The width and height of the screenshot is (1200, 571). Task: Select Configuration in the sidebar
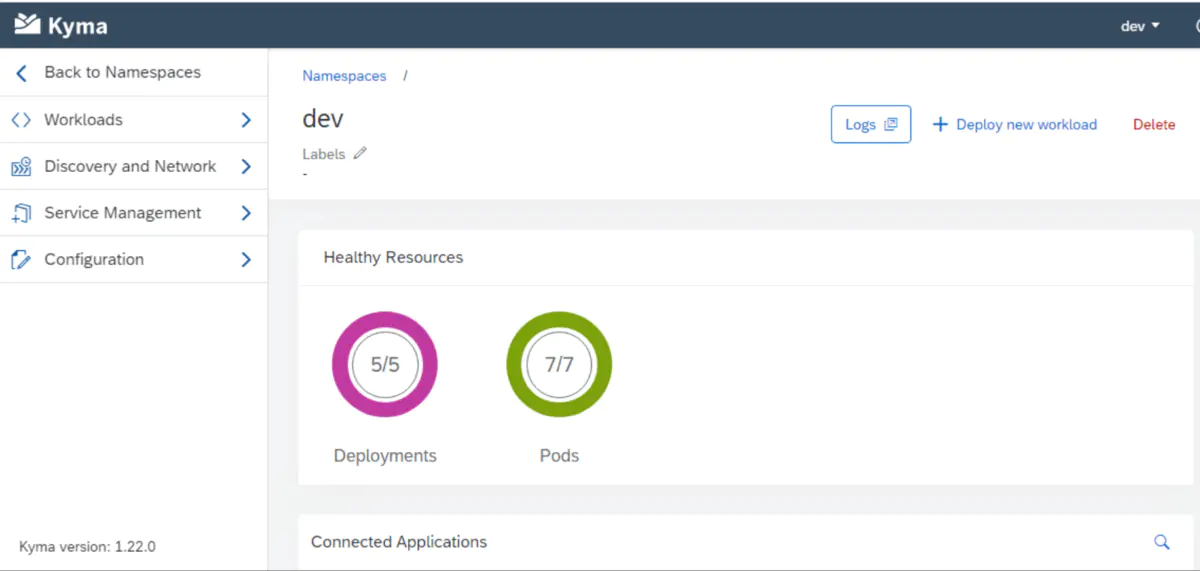click(94, 260)
